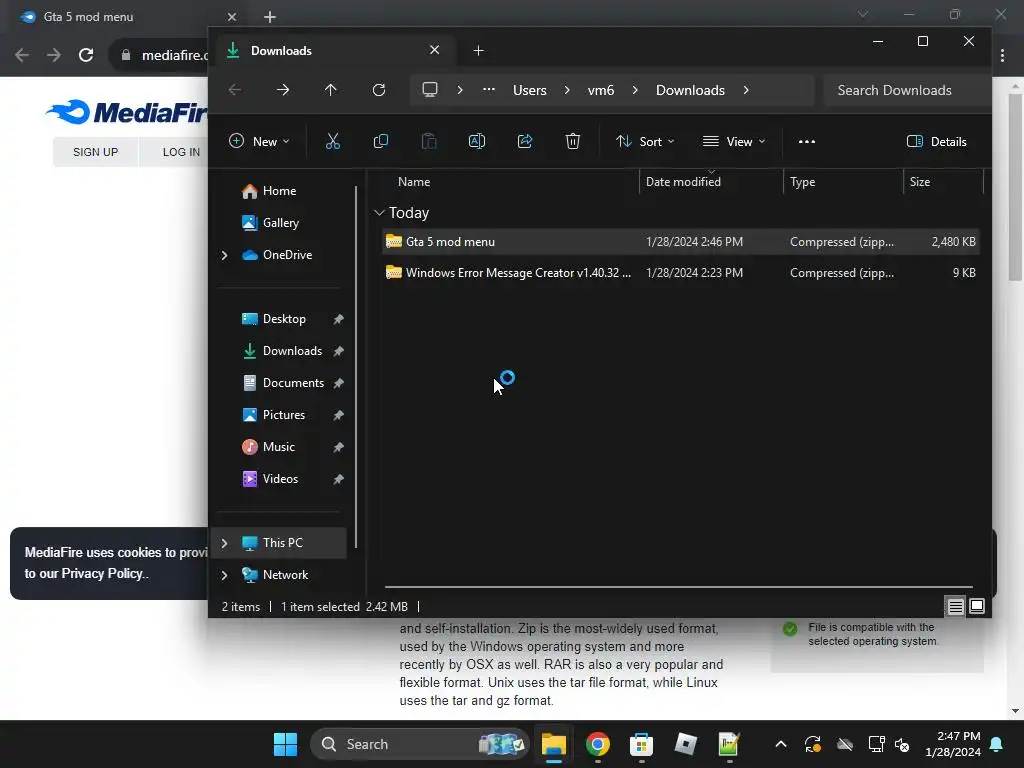Open the See more (three dots) toolbar menu
This screenshot has height=768, width=1024.
point(807,141)
